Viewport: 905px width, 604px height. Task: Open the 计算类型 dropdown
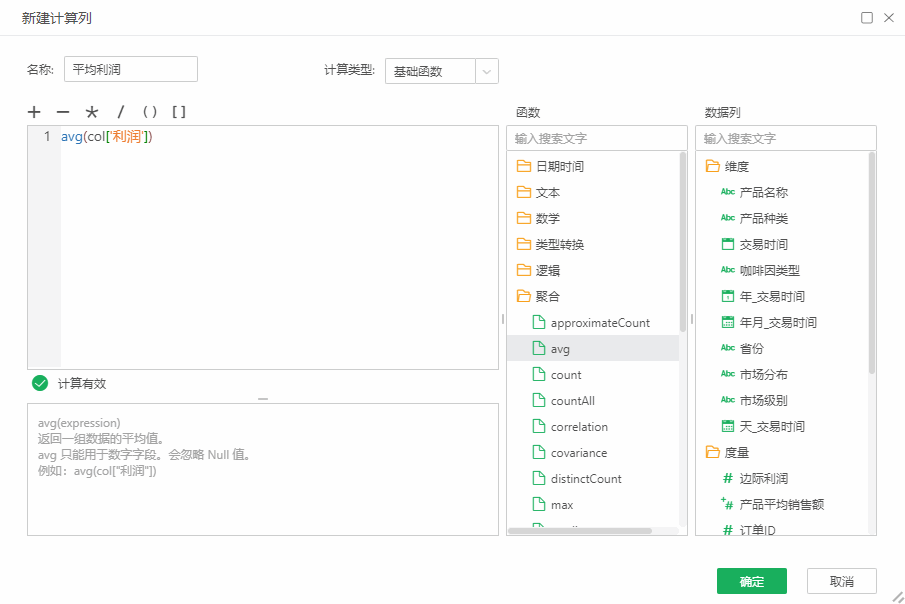pos(486,71)
